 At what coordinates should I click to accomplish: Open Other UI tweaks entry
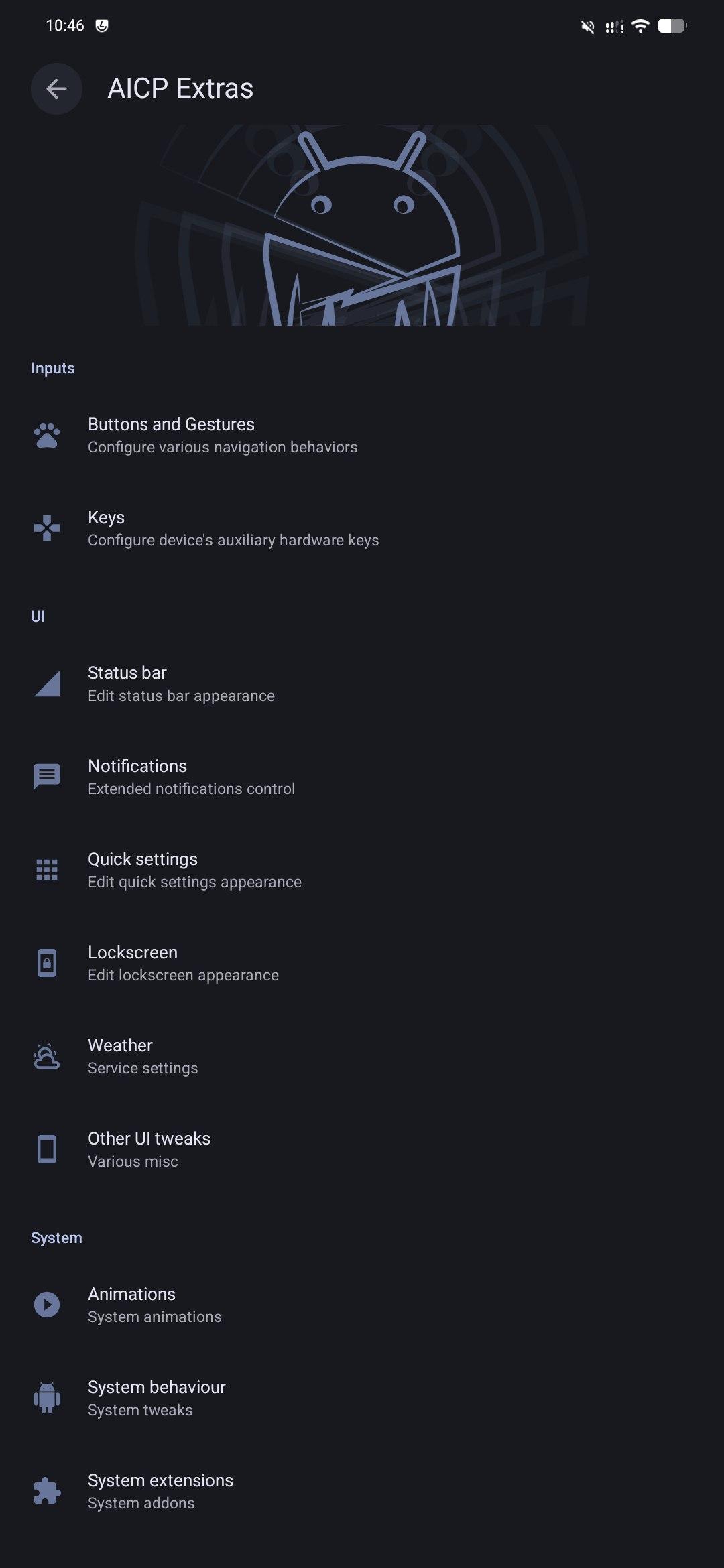149,1150
